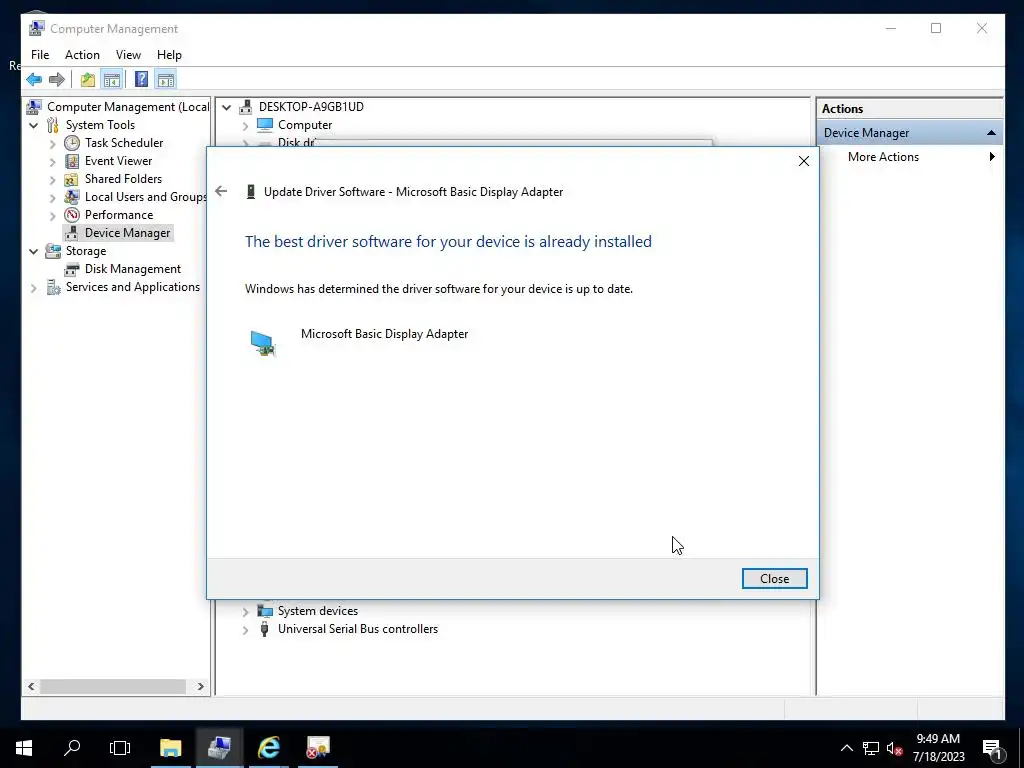Open the Action Center notifications
Screen dimensions: 1024x768
tap(992, 748)
